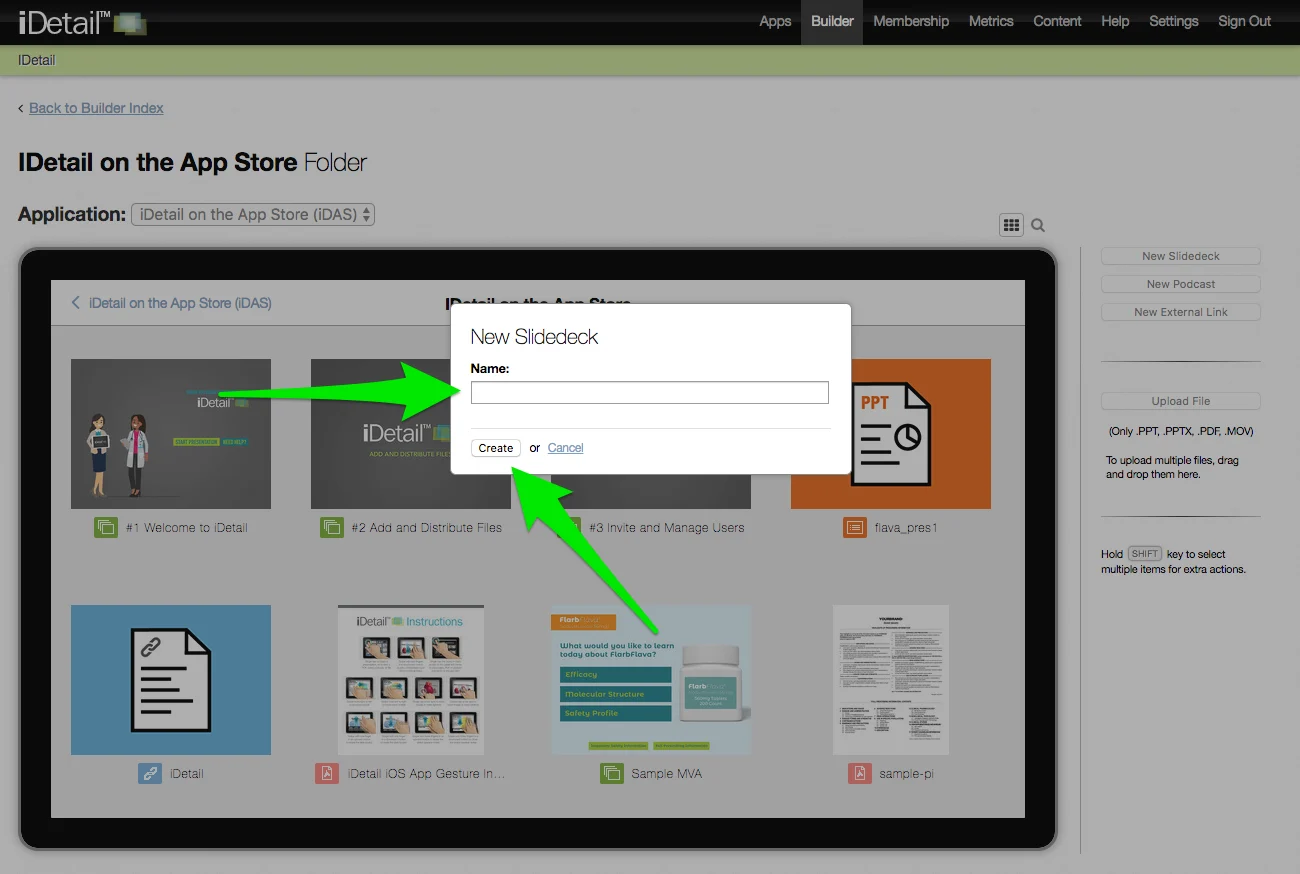Click the New Podcast button

coord(1181,284)
